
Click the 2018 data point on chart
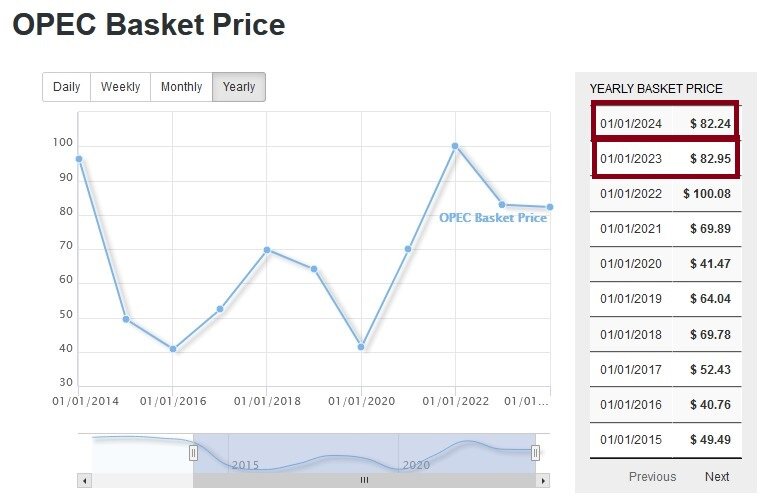tap(267, 250)
